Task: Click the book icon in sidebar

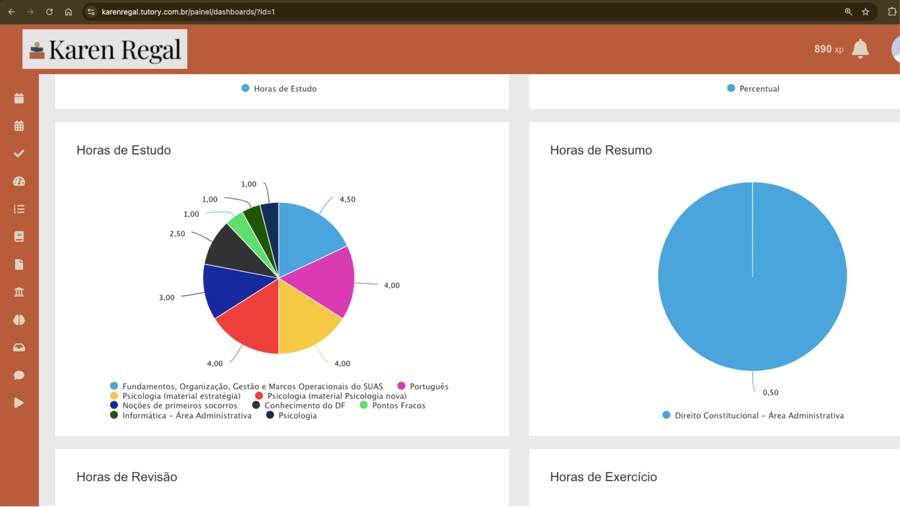Action: [19, 237]
